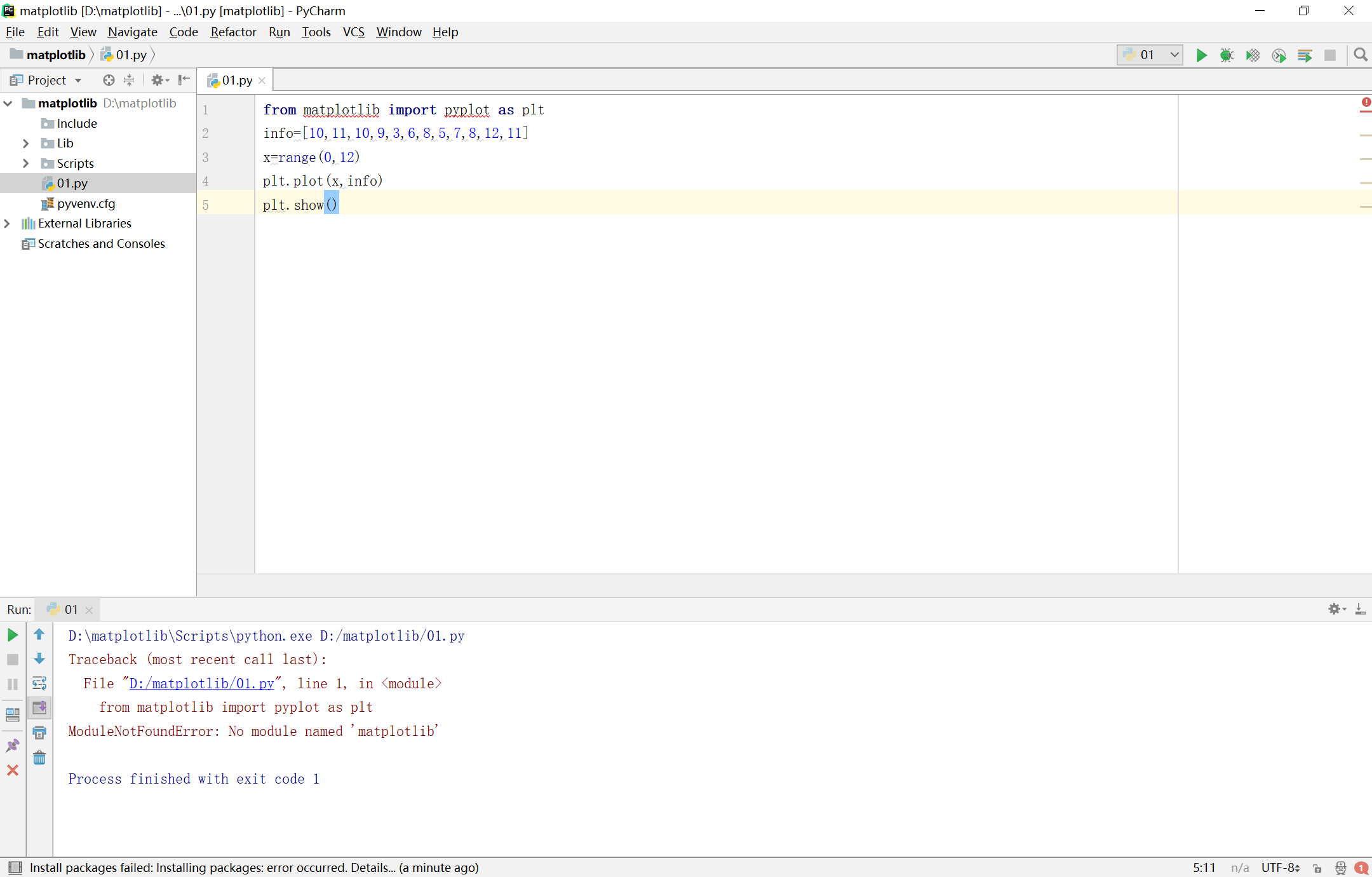
Task: Go down the stack trace arrow
Action: coord(39,658)
